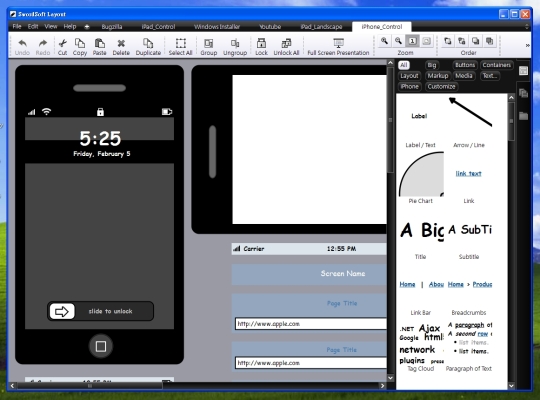This screenshot has height=400, width=540.
Task: Filter the library by Buttons
Action: [x=465, y=65]
